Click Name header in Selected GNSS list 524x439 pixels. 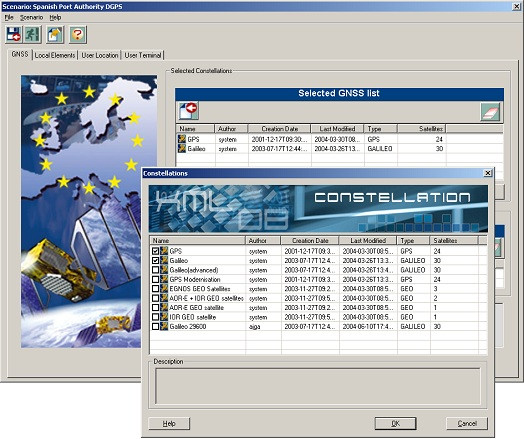[195, 129]
